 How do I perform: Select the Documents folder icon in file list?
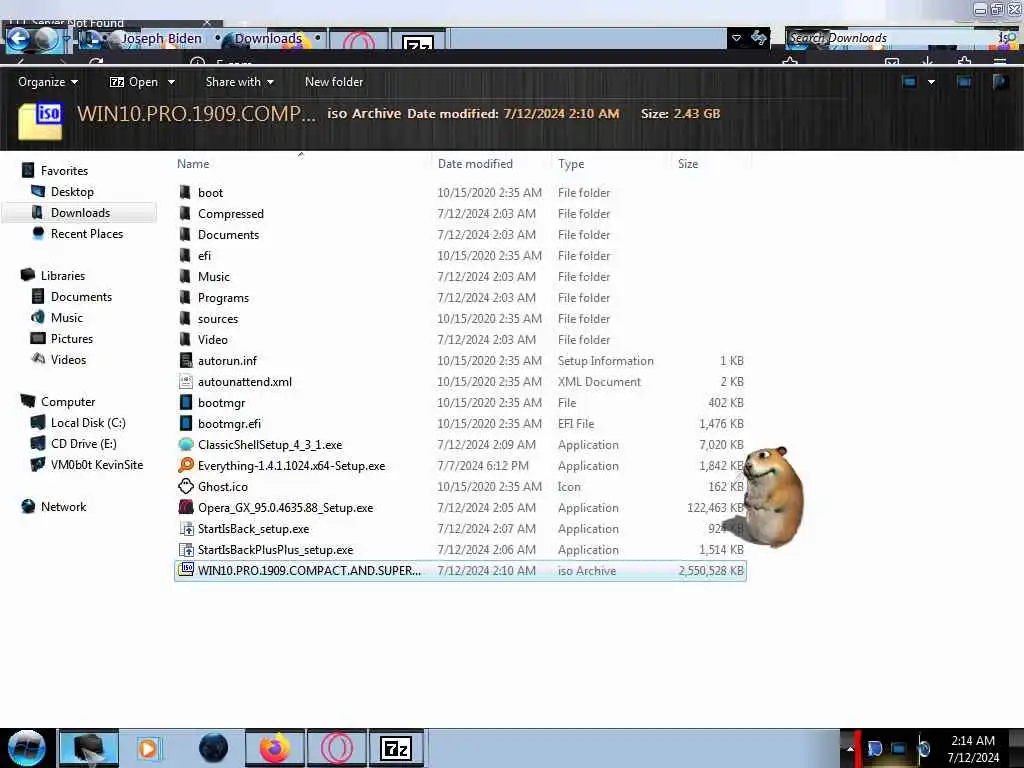point(185,234)
